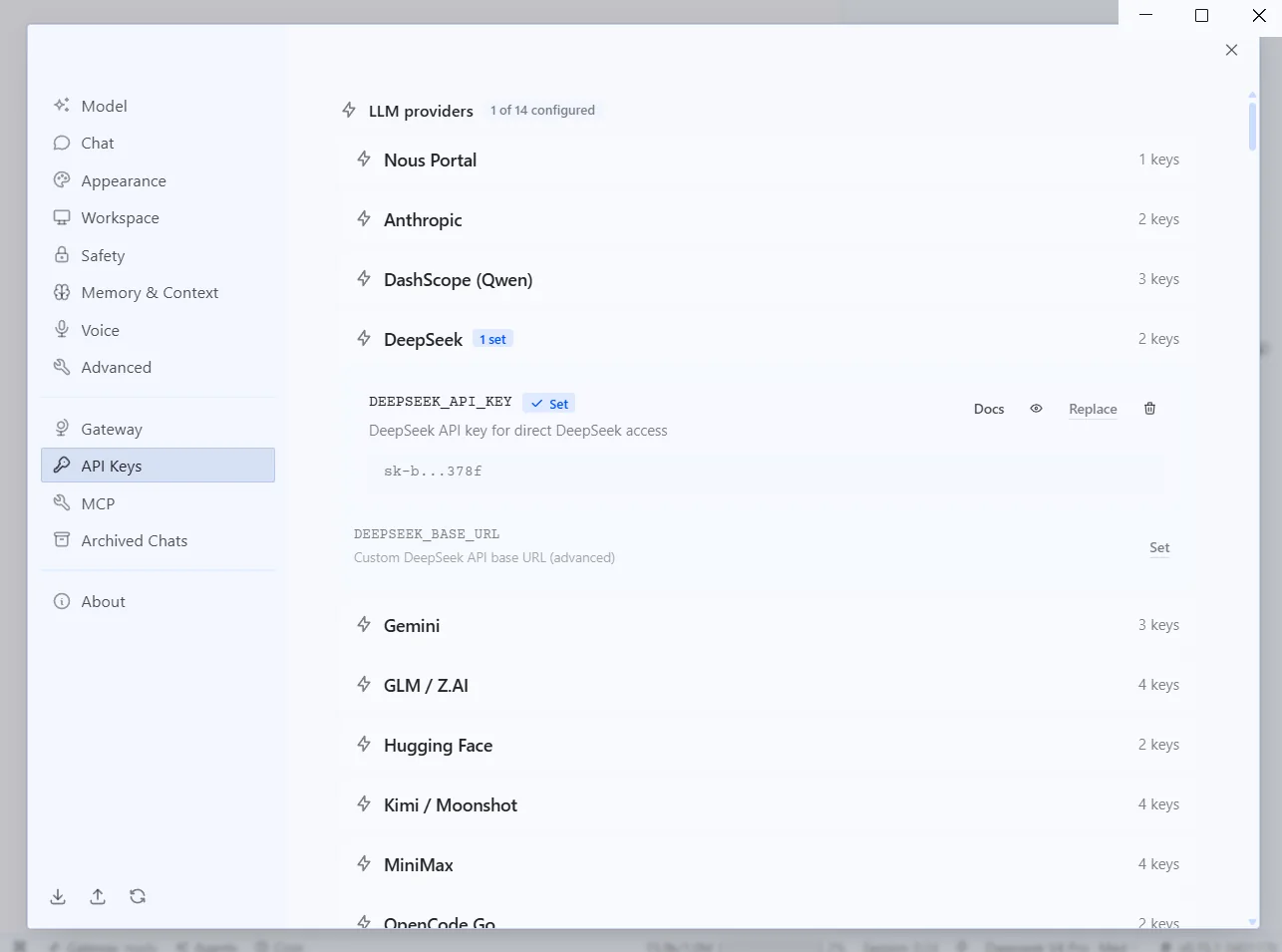Open Advanced settings
Viewport: 1282px width, 952px height.
pyautogui.click(x=158, y=367)
